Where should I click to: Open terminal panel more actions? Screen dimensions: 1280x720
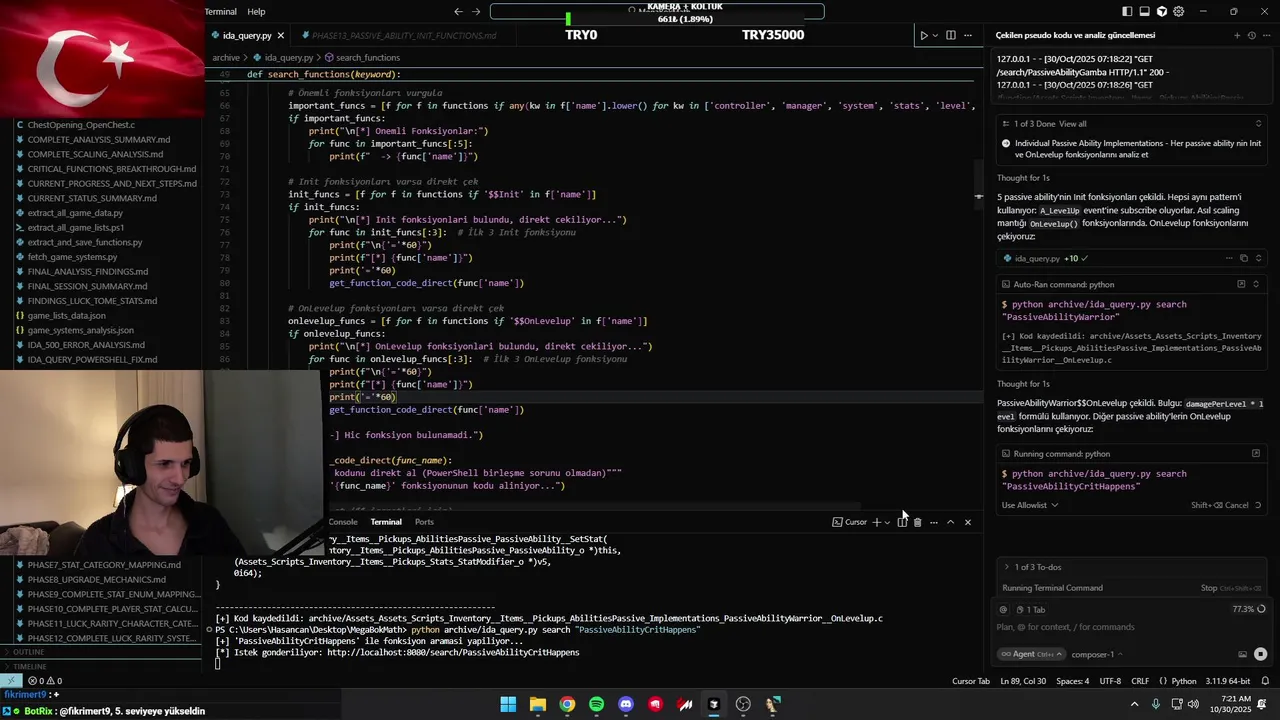tap(934, 522)
